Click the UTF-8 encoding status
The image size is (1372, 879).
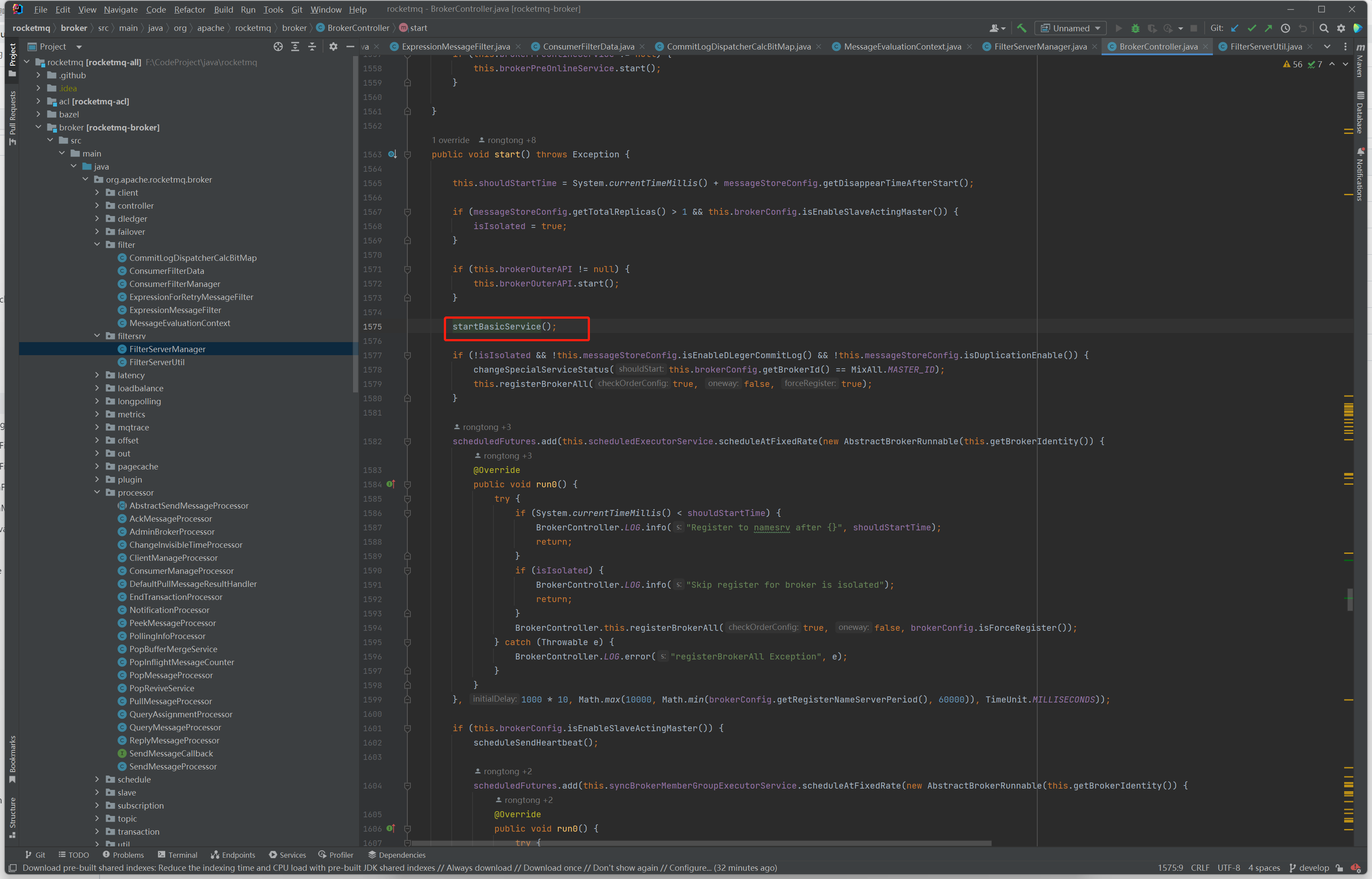click(x=1228, y=868)
